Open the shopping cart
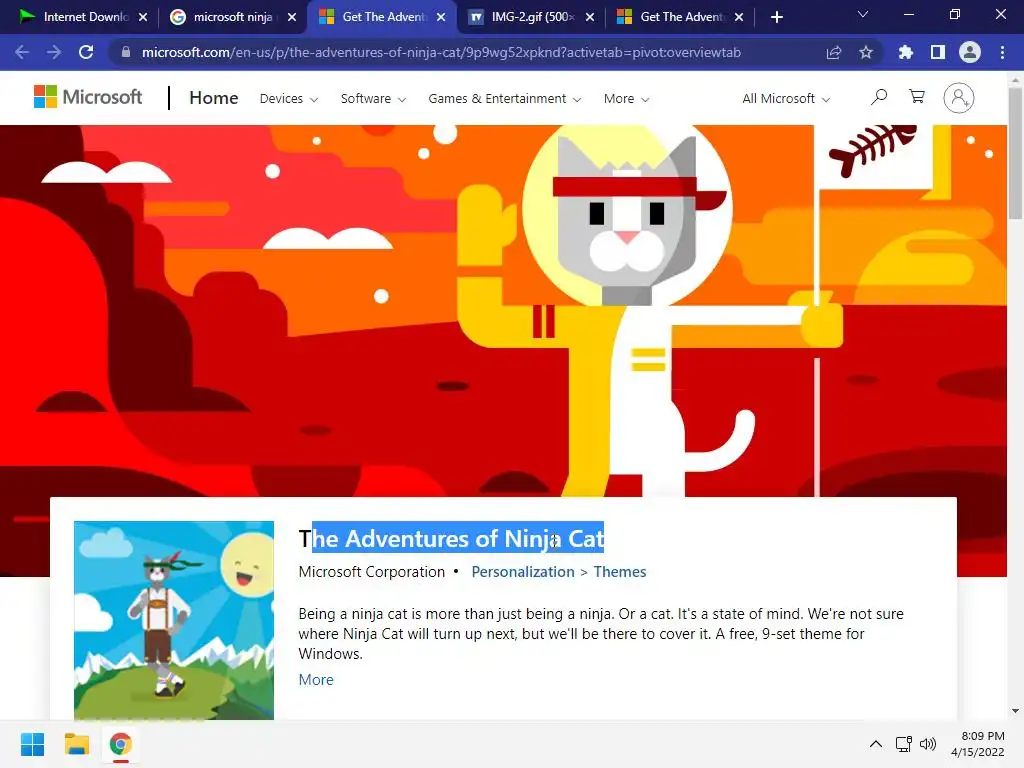The image size is (1024, 768). 917,97
